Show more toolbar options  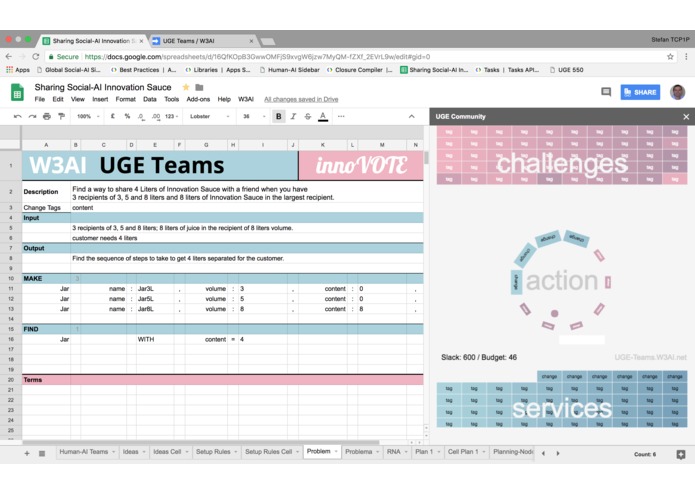click(x=341, y=117)
